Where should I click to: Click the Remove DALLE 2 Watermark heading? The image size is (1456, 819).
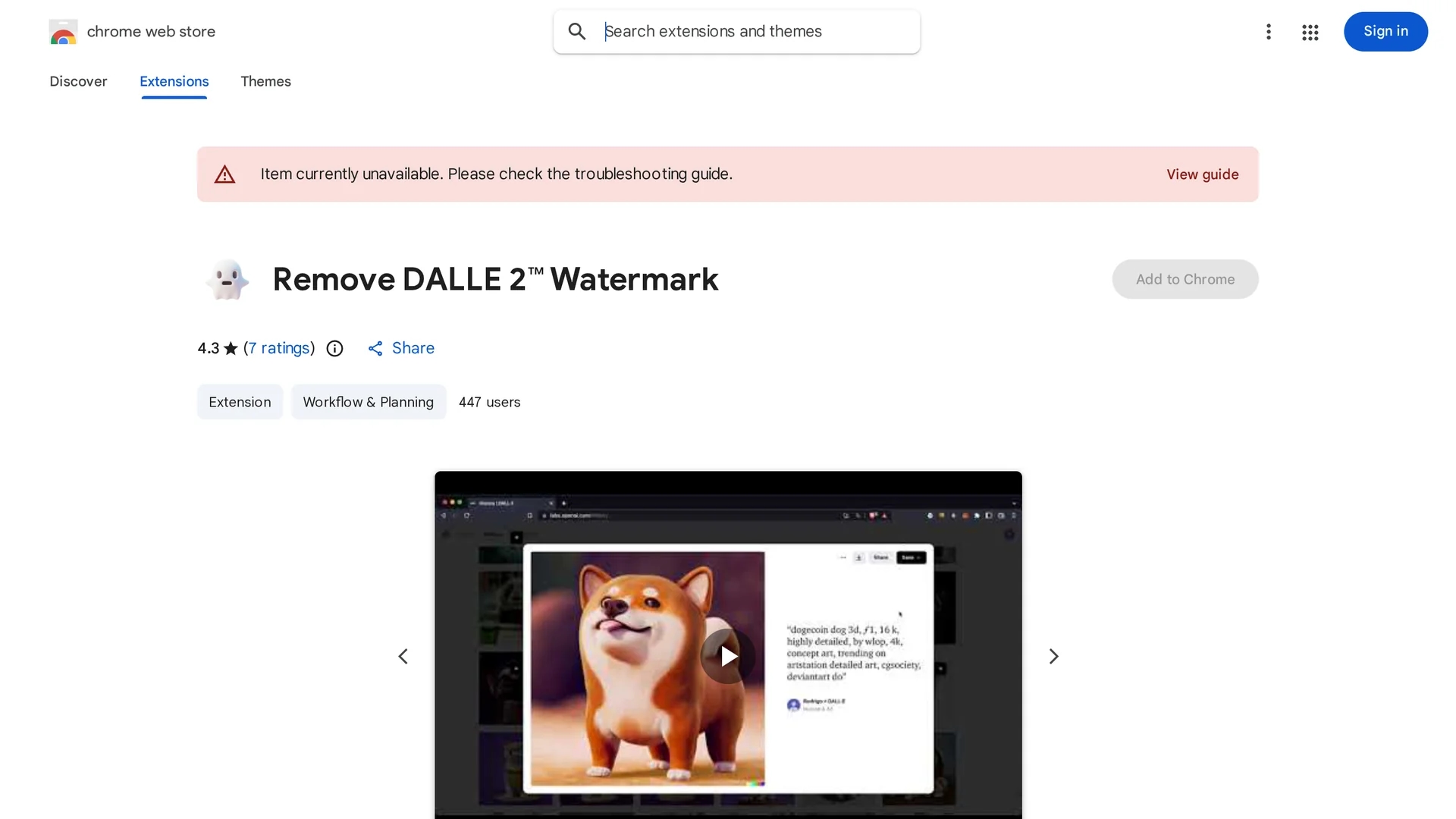point(495,279)
